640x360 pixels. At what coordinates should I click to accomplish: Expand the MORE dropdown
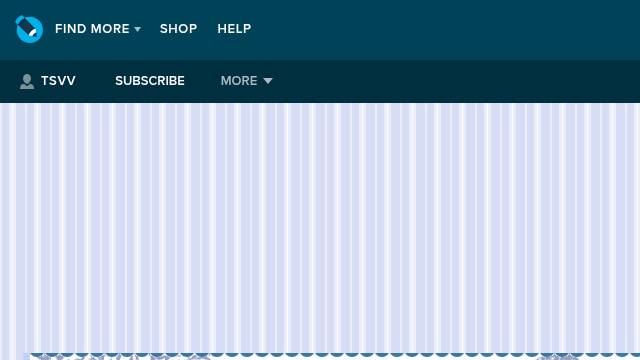pyautogui.click(x=247, y=81)
